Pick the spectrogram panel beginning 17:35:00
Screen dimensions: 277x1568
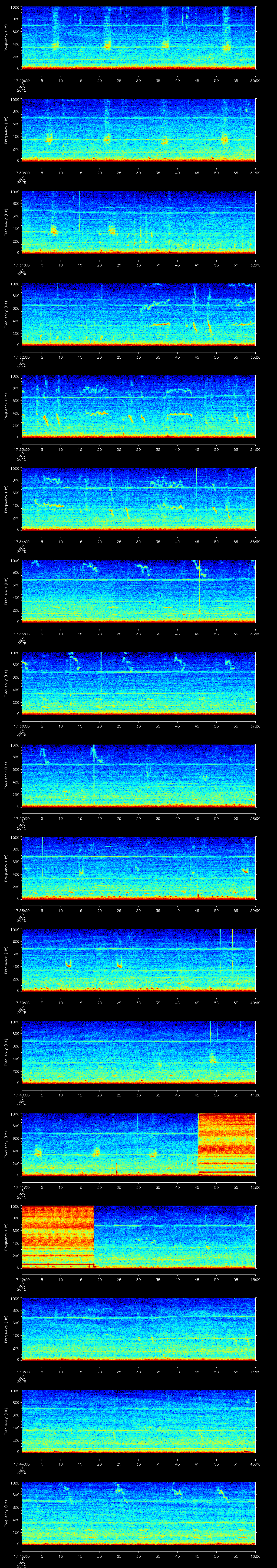pos(138,591)
